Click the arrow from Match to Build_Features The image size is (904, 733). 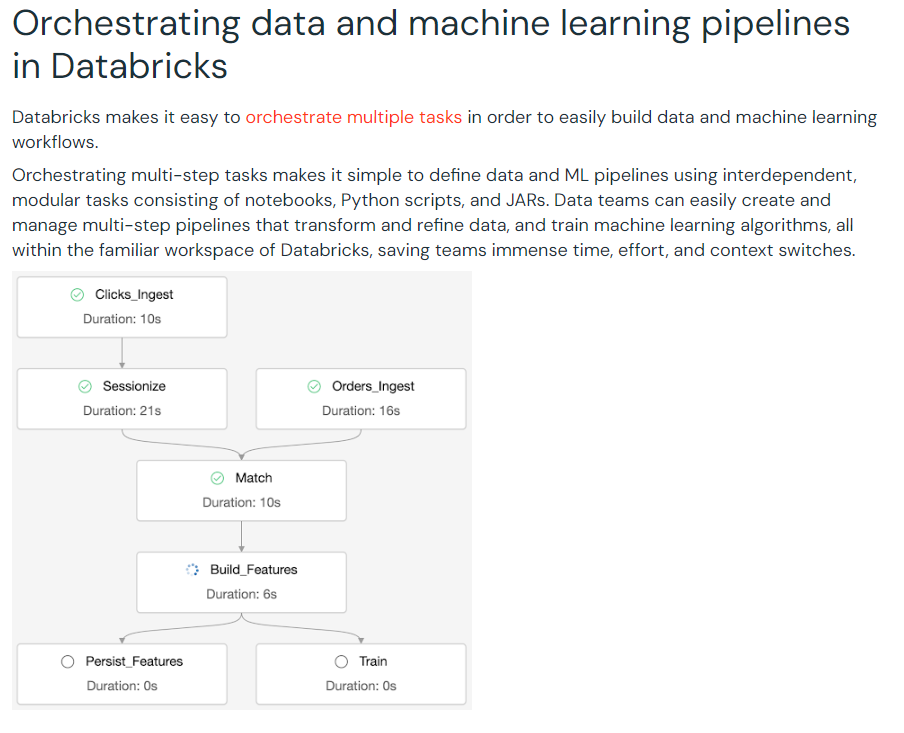(242, 536)
